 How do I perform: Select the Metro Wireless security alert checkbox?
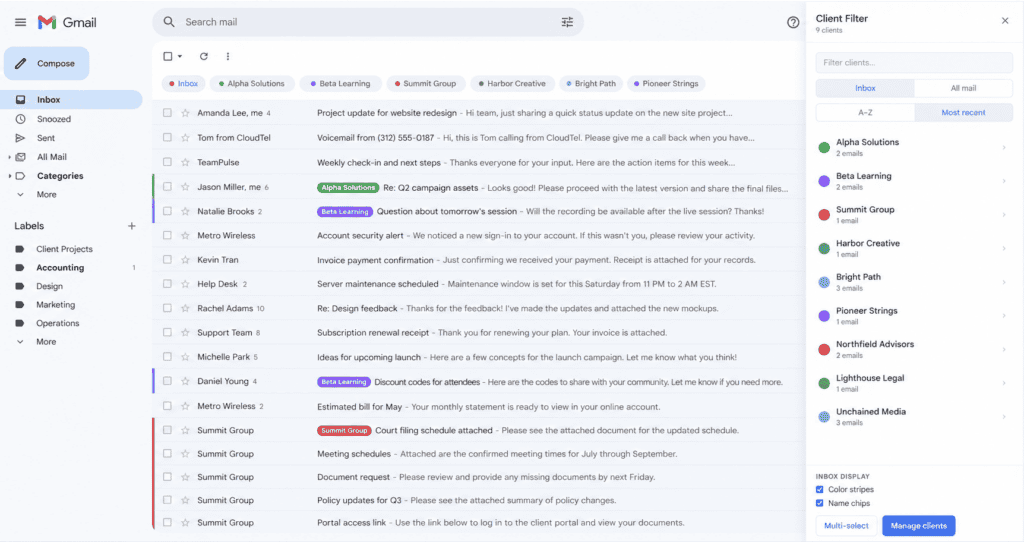(167, 235)
